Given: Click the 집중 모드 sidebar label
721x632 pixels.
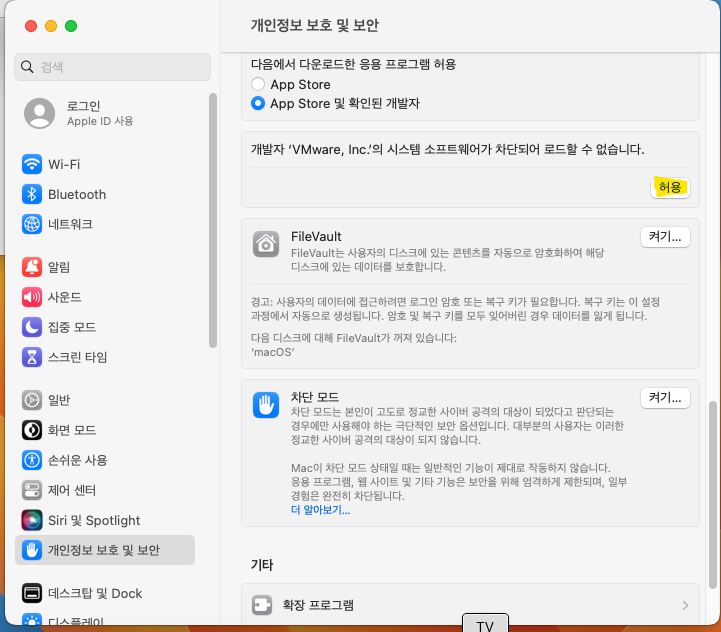Looking at the screenshot, I should (x=72, y=327).
